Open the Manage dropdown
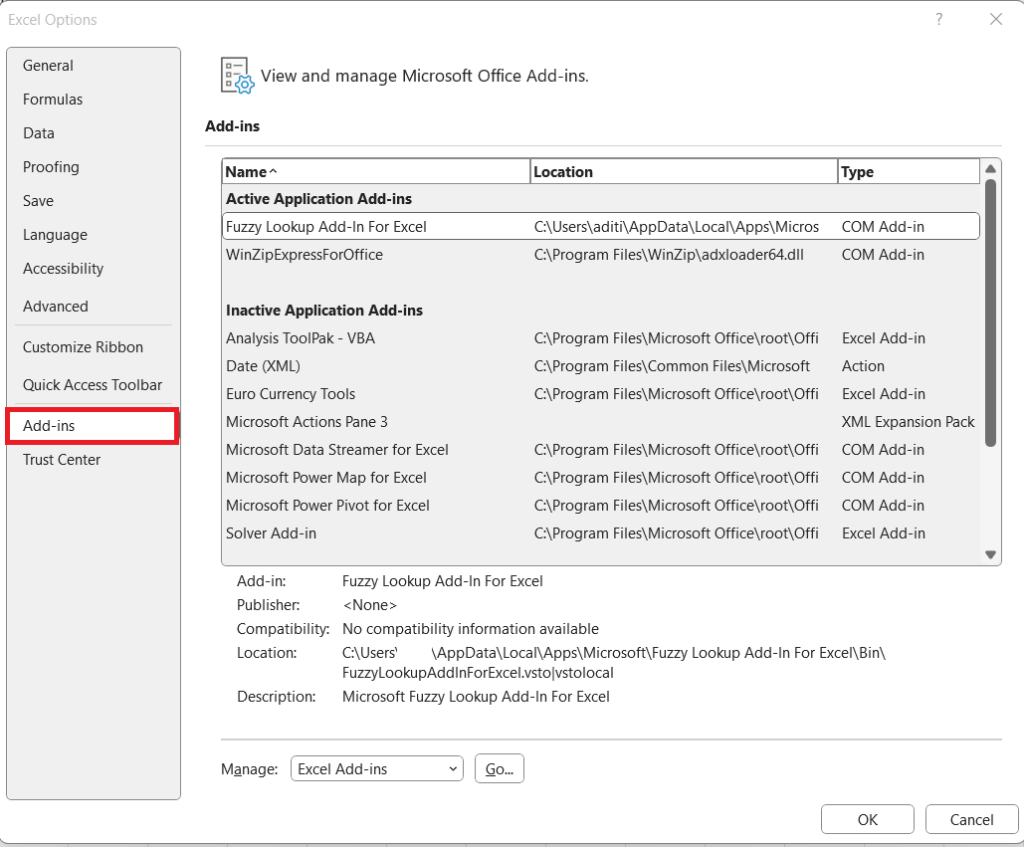Image resolution: width=1024 pixels, height=847 pixels. click(x=376, y=769)
